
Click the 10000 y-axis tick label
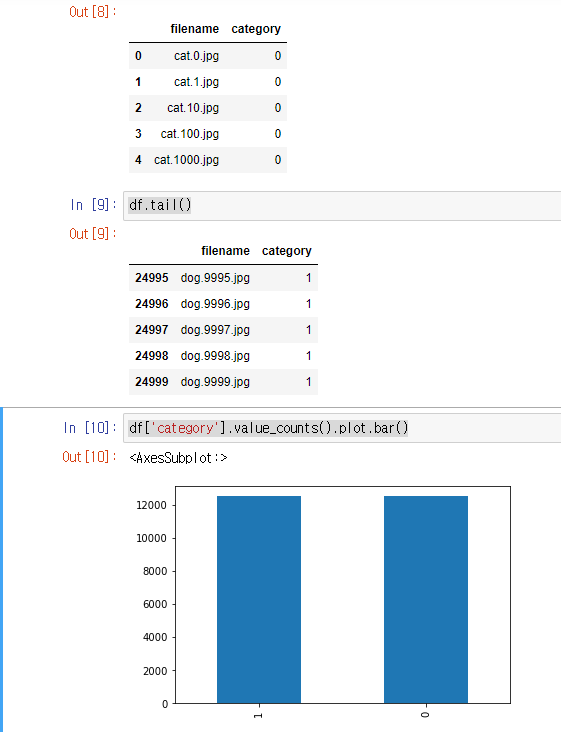[x=151, y=538]
